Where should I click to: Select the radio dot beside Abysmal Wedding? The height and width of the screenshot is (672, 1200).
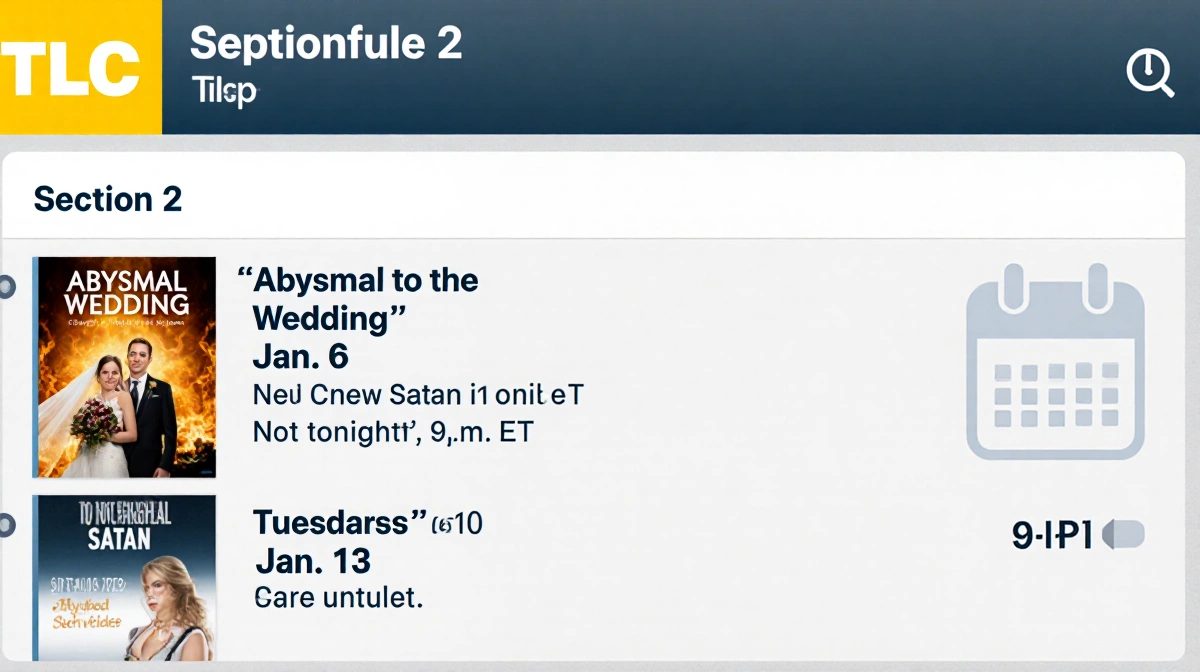6,288
